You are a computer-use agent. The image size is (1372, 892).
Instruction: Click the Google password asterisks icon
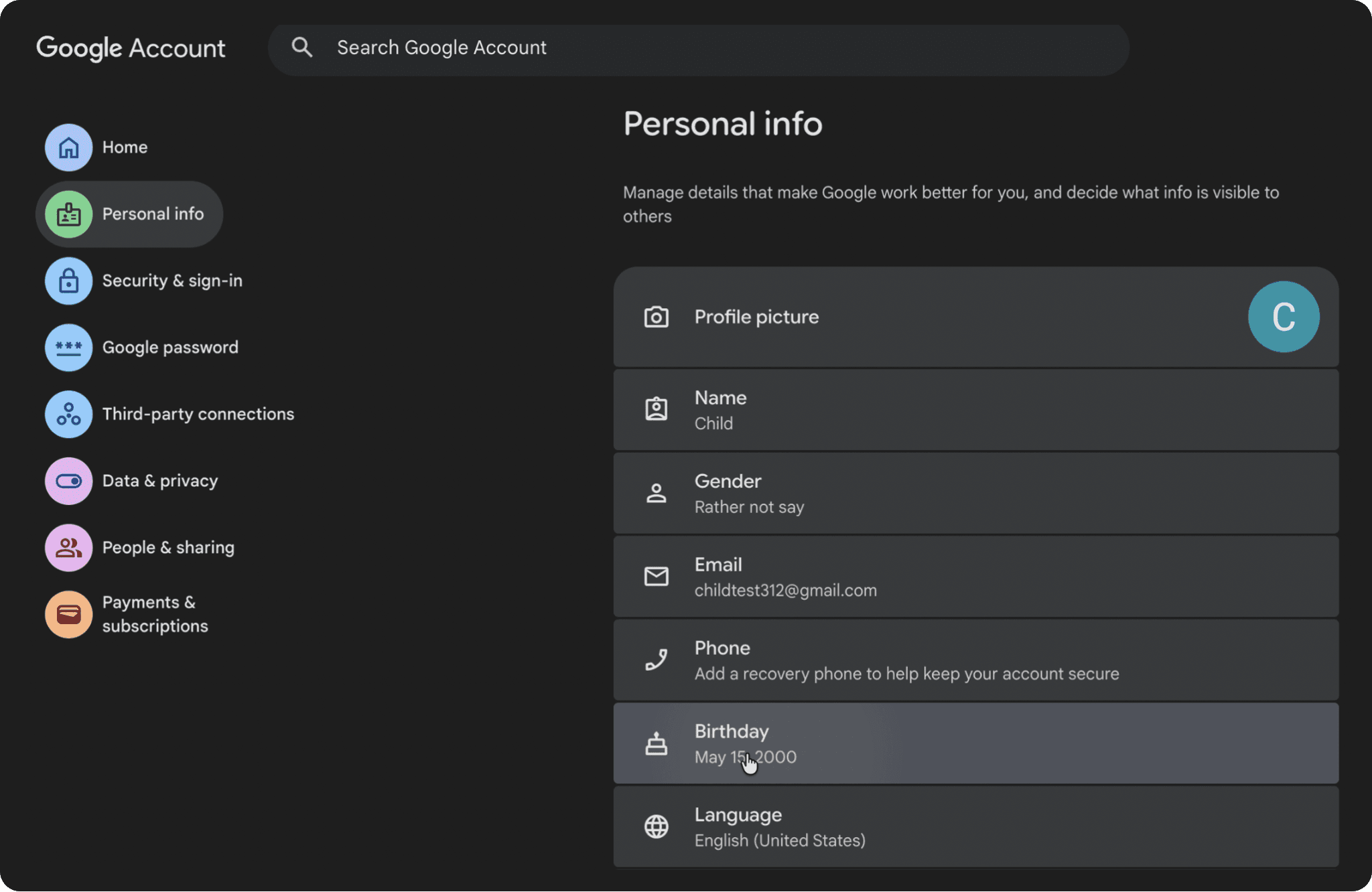pyautogui.click(x=68, y=348)
